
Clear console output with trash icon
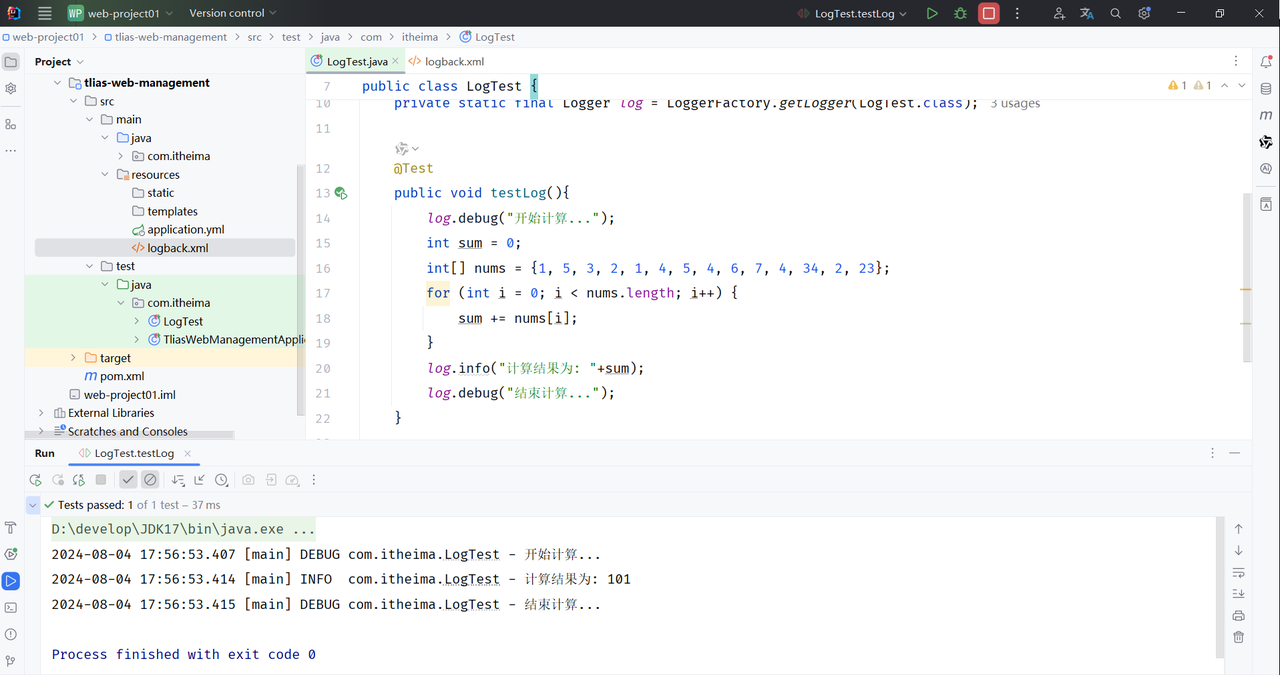[1238, 637]
